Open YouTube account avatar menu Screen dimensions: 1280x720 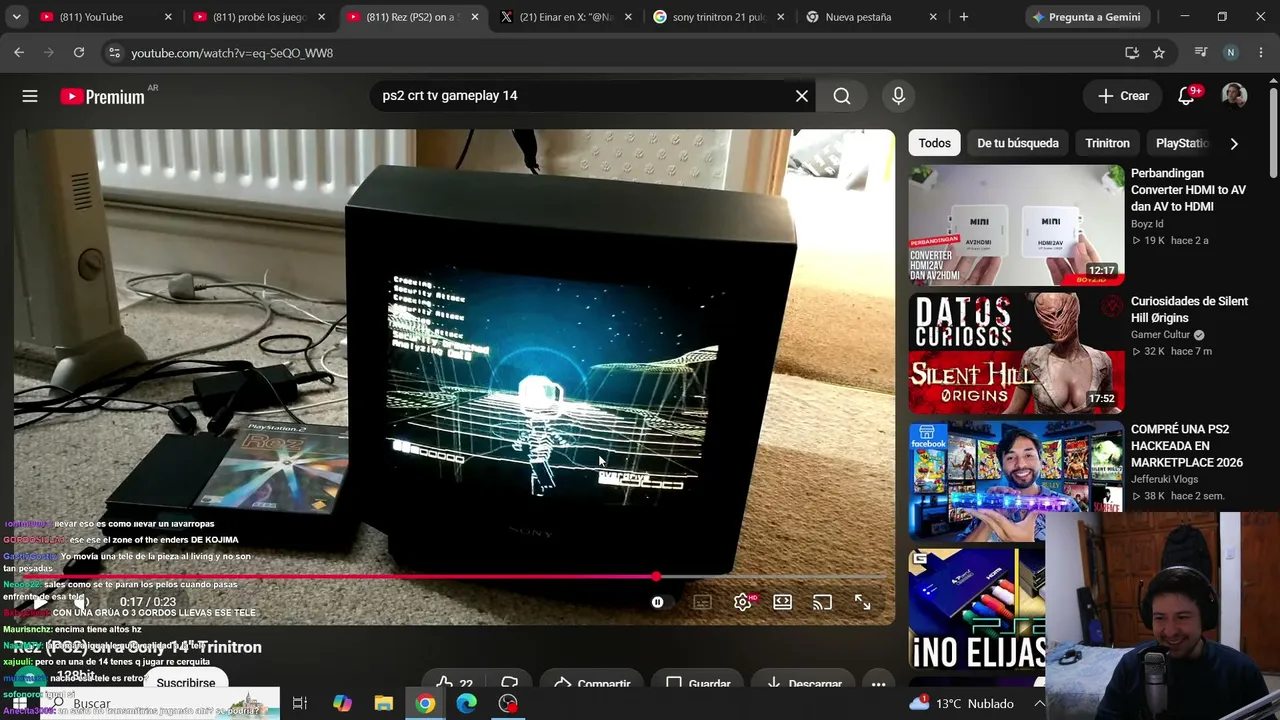click(1234, 96)
